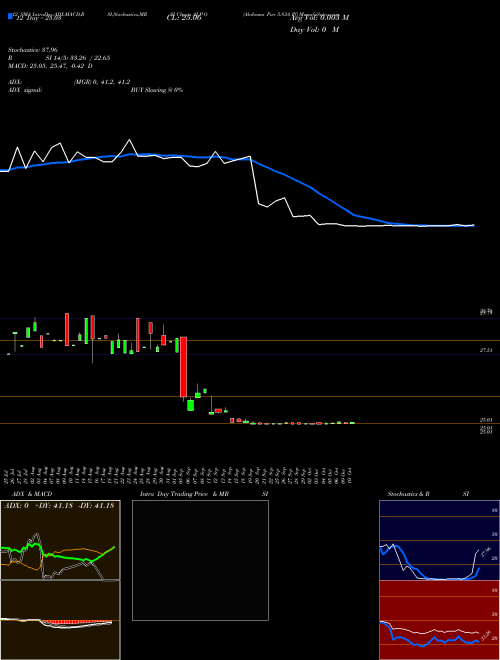Click the 'Stochastics & R' panel title

click(409, 494)
